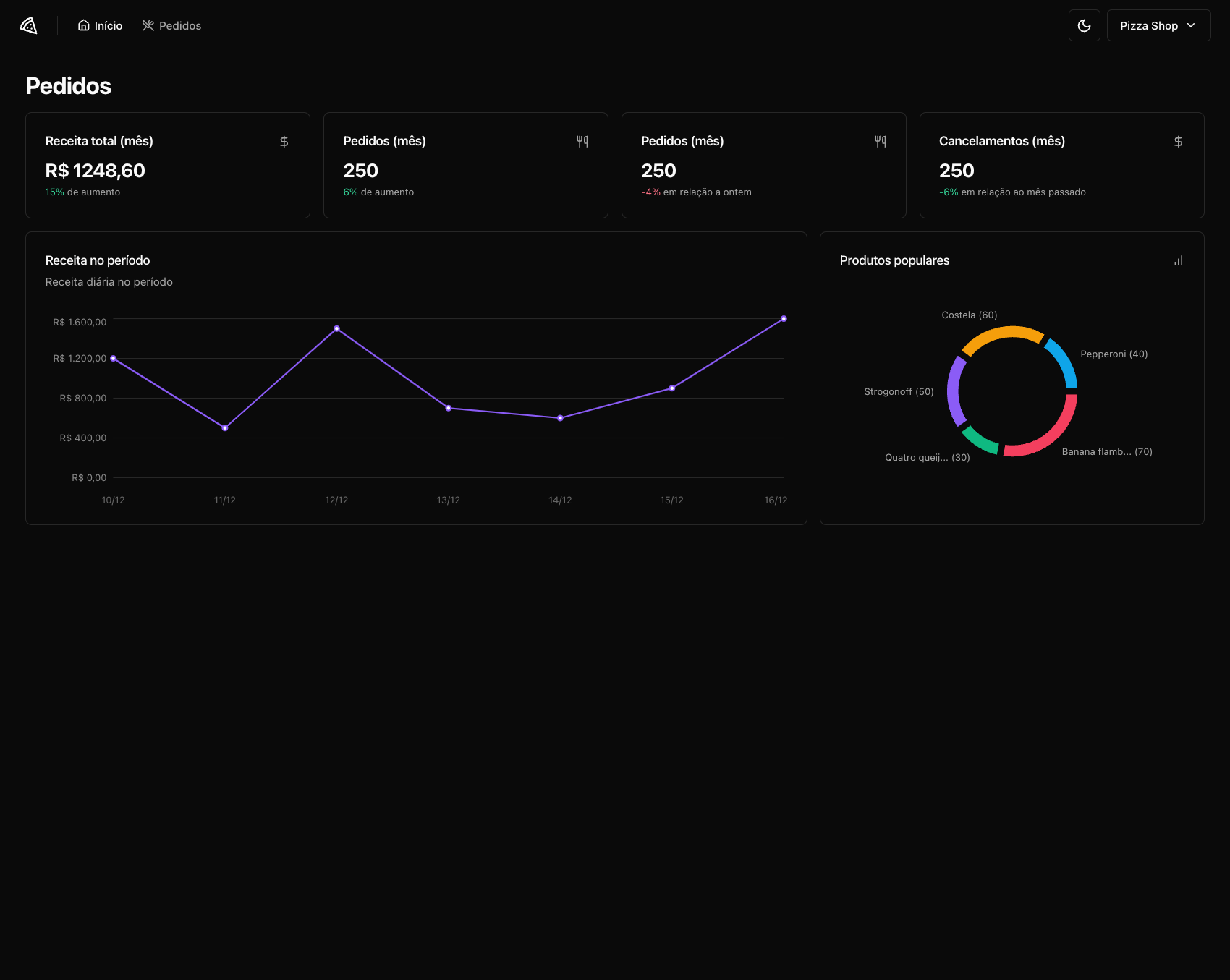Click the chart data point at 11/12

pyautogui.click(x=225, y=428)
